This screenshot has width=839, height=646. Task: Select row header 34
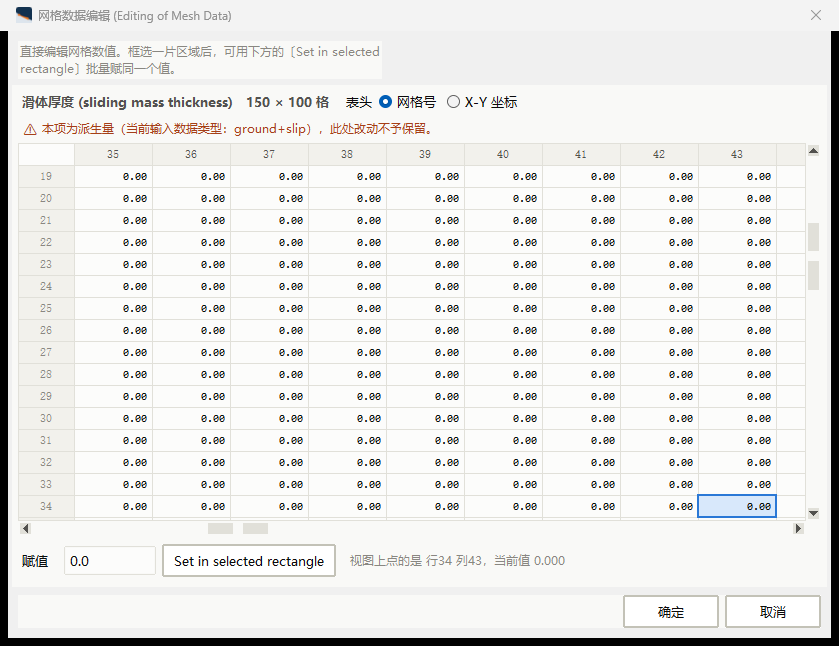point(46,506)
